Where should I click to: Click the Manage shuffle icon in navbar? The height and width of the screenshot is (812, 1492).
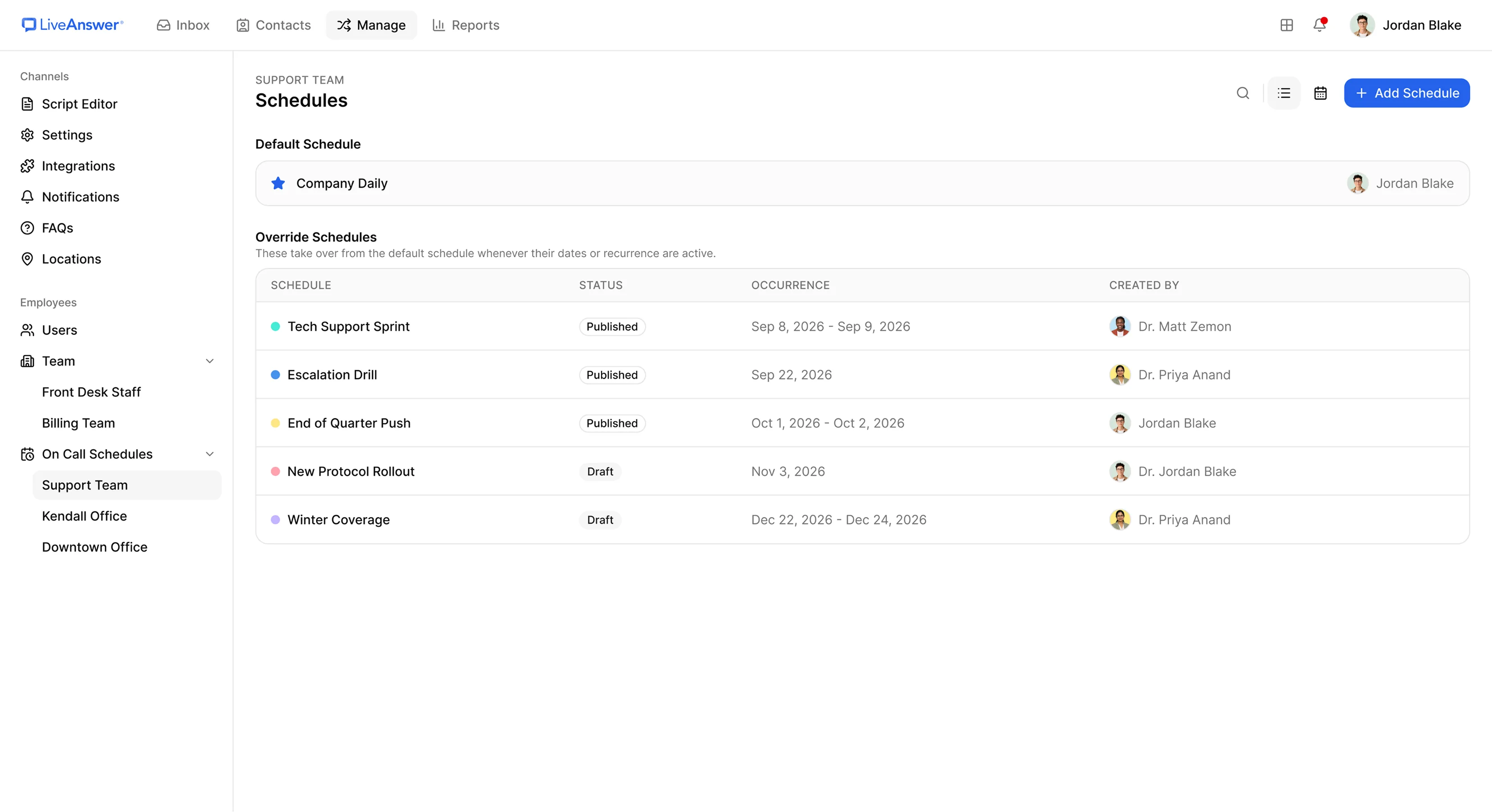point(343,25)
